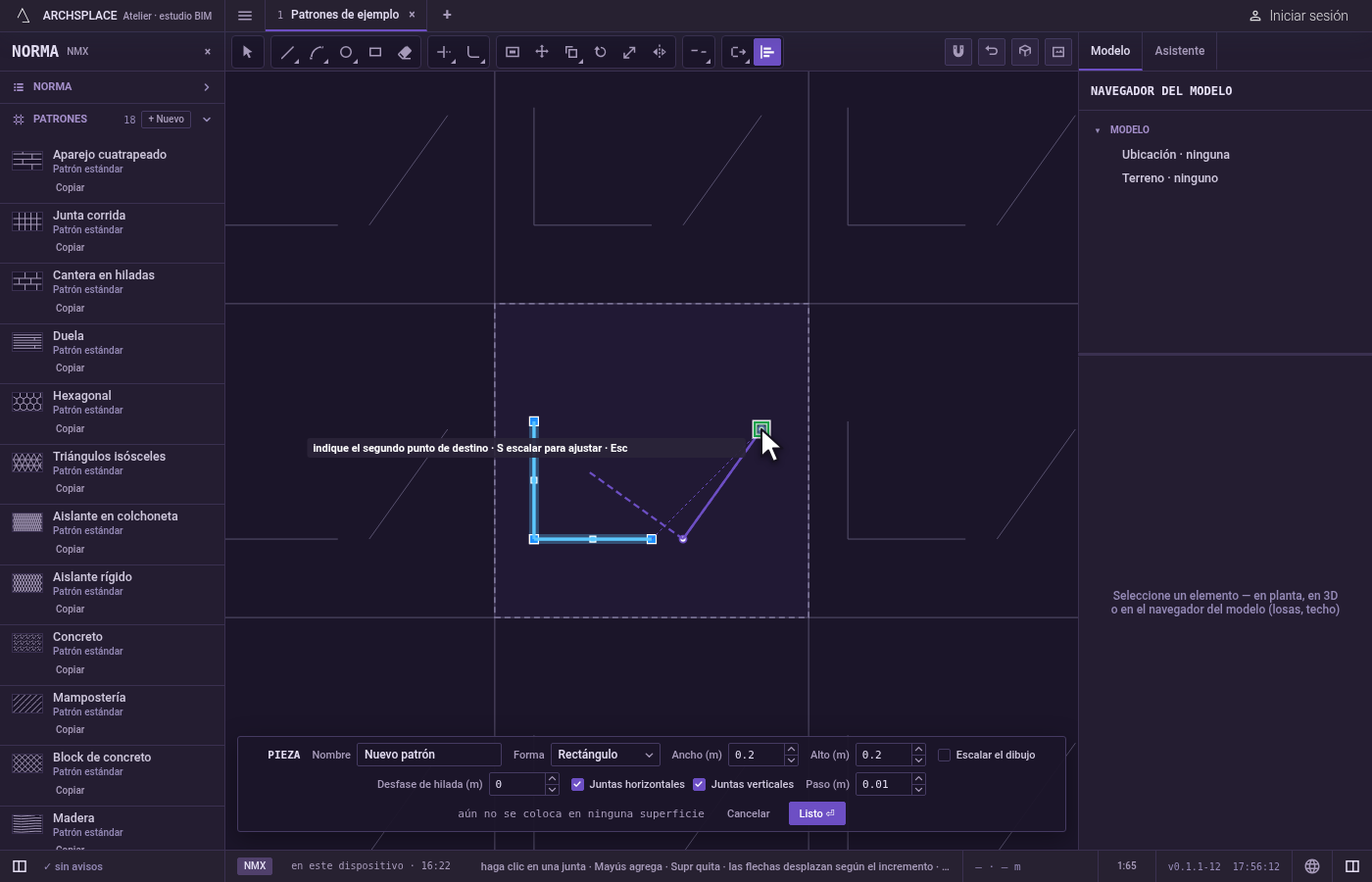Click the globe icon in status bar
Viewport: 1372px width, 882px height.
(x=1312, y=866)
